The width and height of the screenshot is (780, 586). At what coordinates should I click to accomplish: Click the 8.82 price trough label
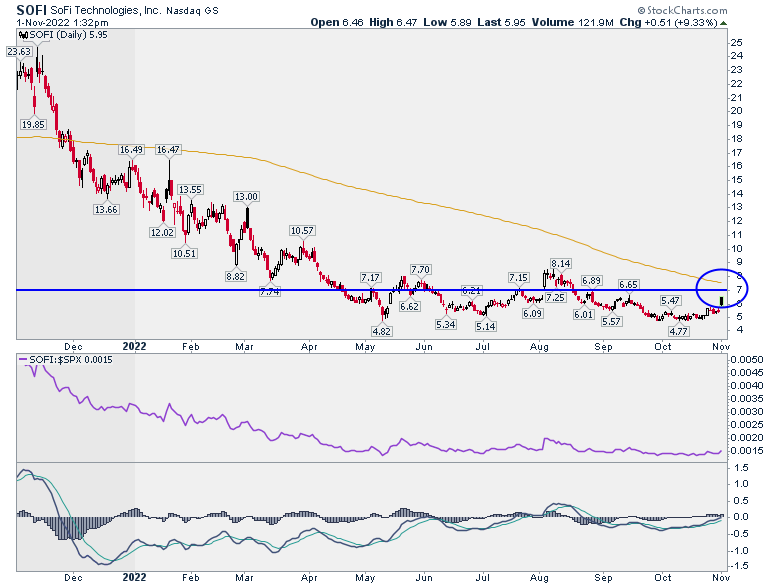[235, 276]
